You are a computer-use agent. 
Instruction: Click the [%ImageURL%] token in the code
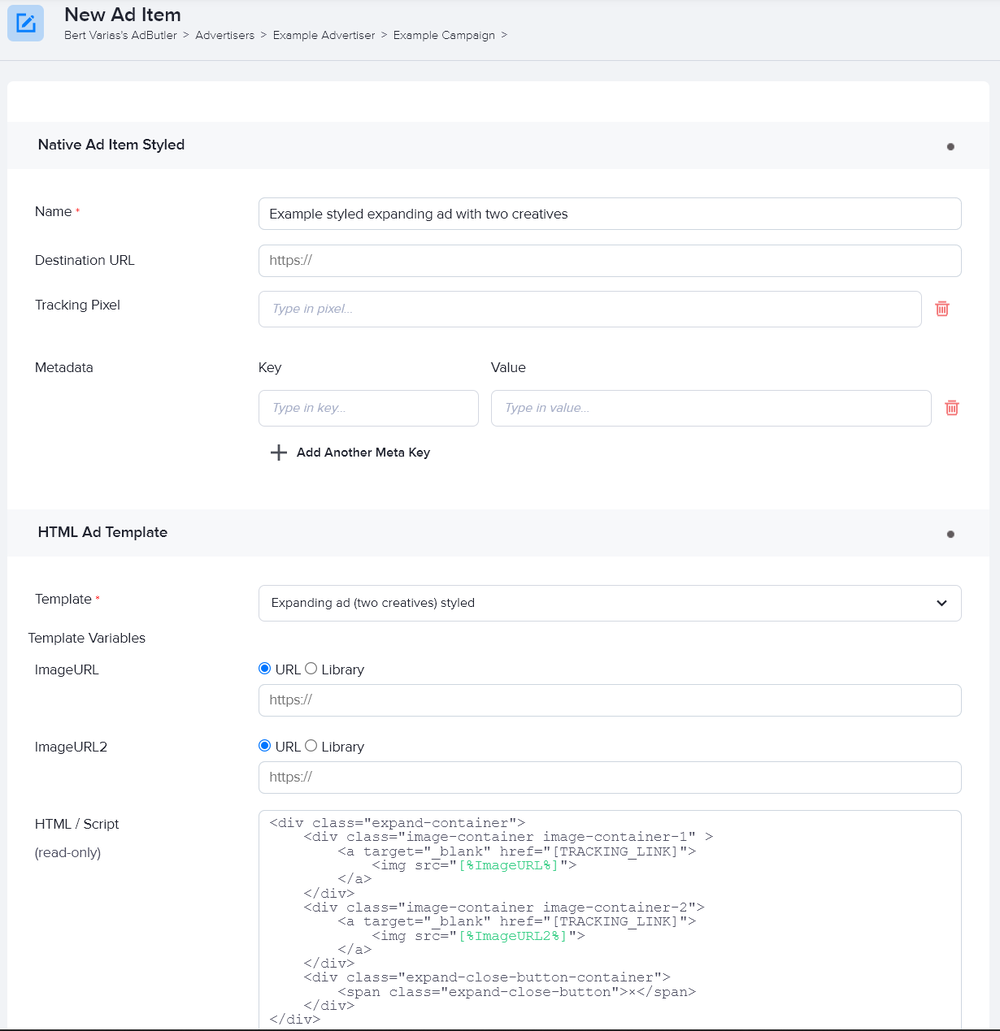[x=508, y=865]
